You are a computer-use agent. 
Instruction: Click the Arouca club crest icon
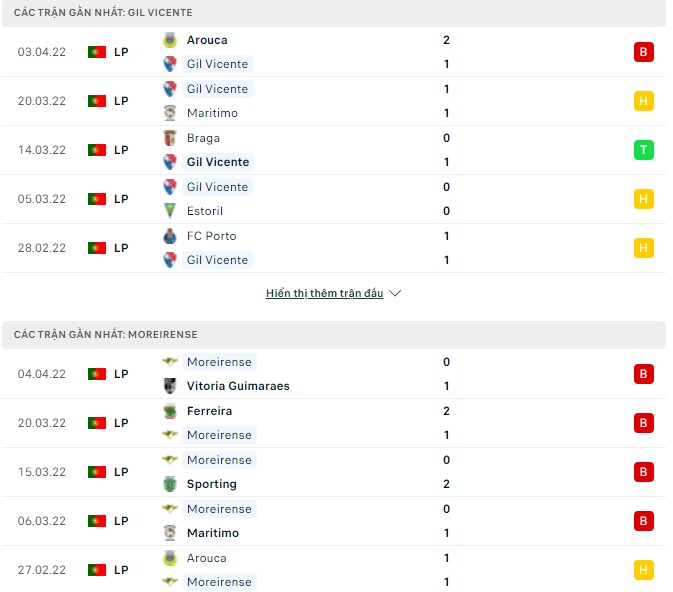click(x=169, y=40)
